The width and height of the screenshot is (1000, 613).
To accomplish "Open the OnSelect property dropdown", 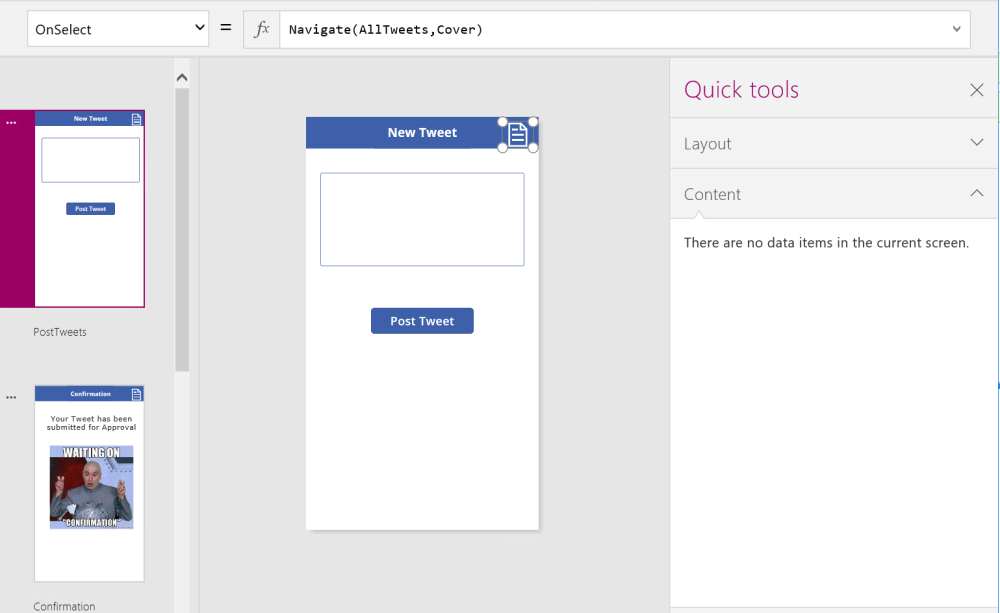I will (120, 30).
